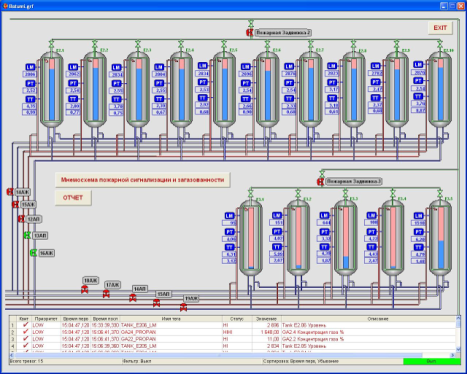Click the red fire valve icon for Пожарная Задвижка 3

tap(320, 182)
